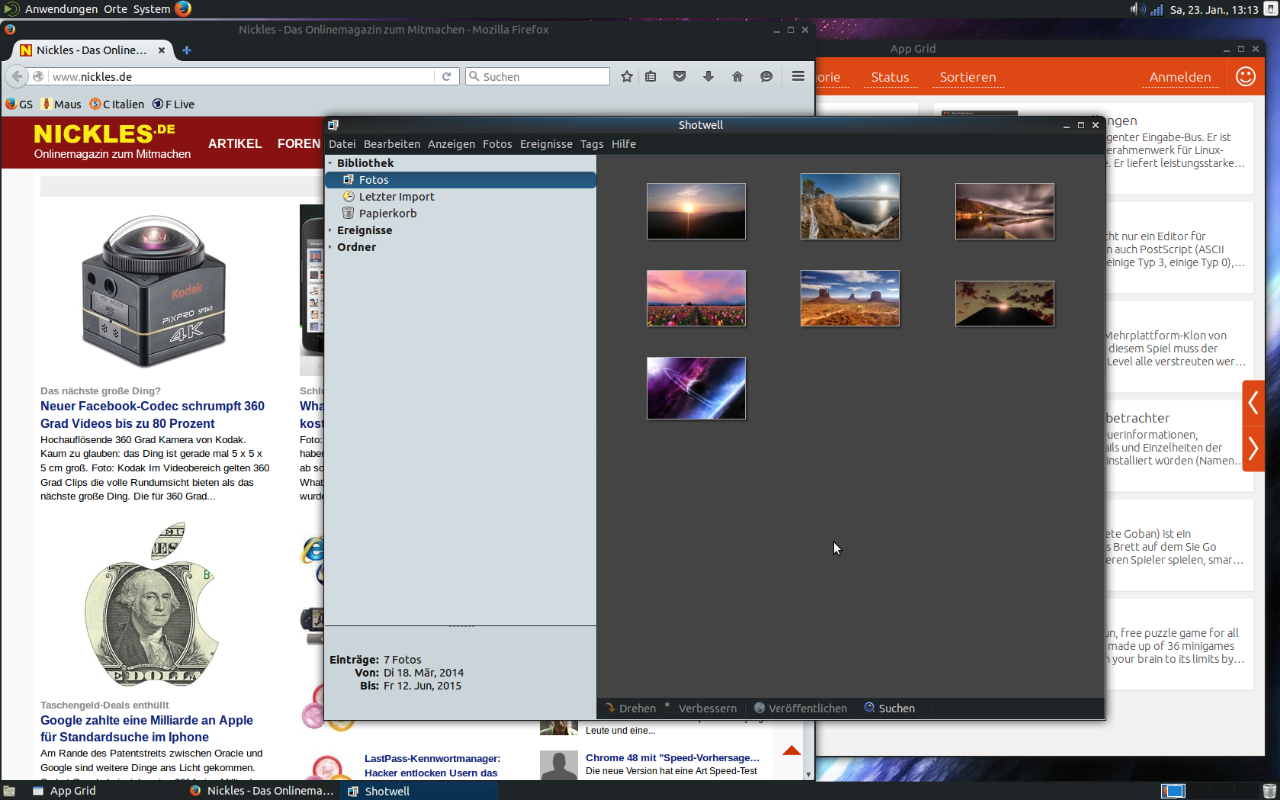Viewport: 1280px width, 800px height.
Task: Open the Tags menu in Shotwell
Action: [x=592, y=144]
